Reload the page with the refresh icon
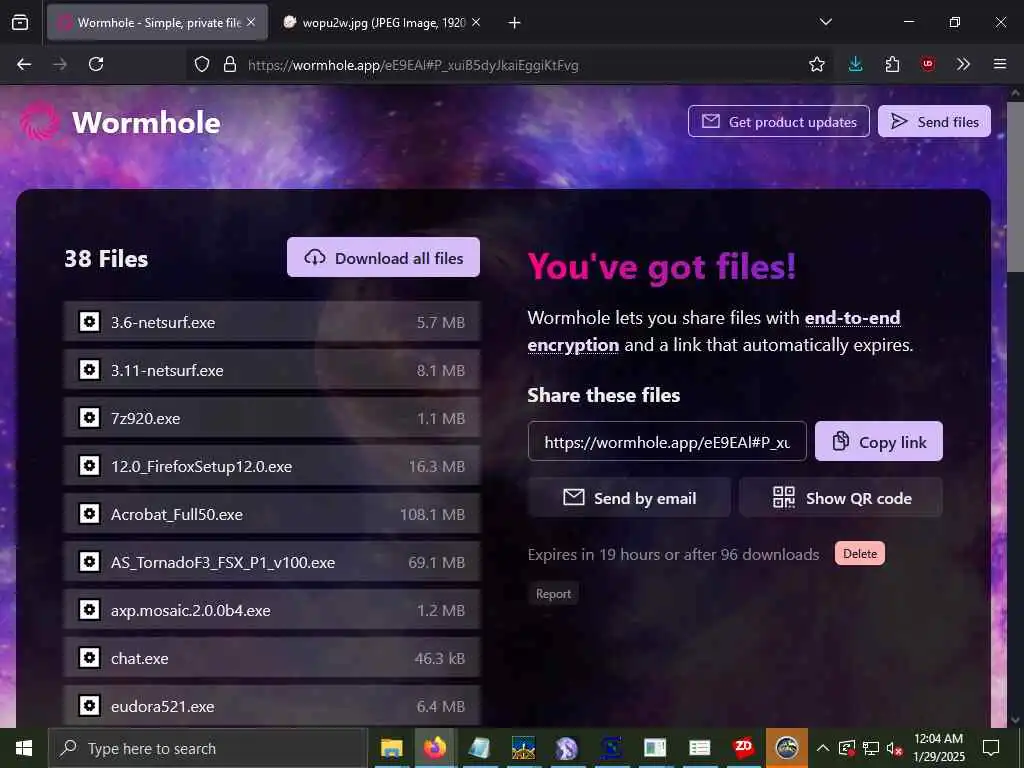The height and width of the screenshot is (768, 1024). point(96,64)
